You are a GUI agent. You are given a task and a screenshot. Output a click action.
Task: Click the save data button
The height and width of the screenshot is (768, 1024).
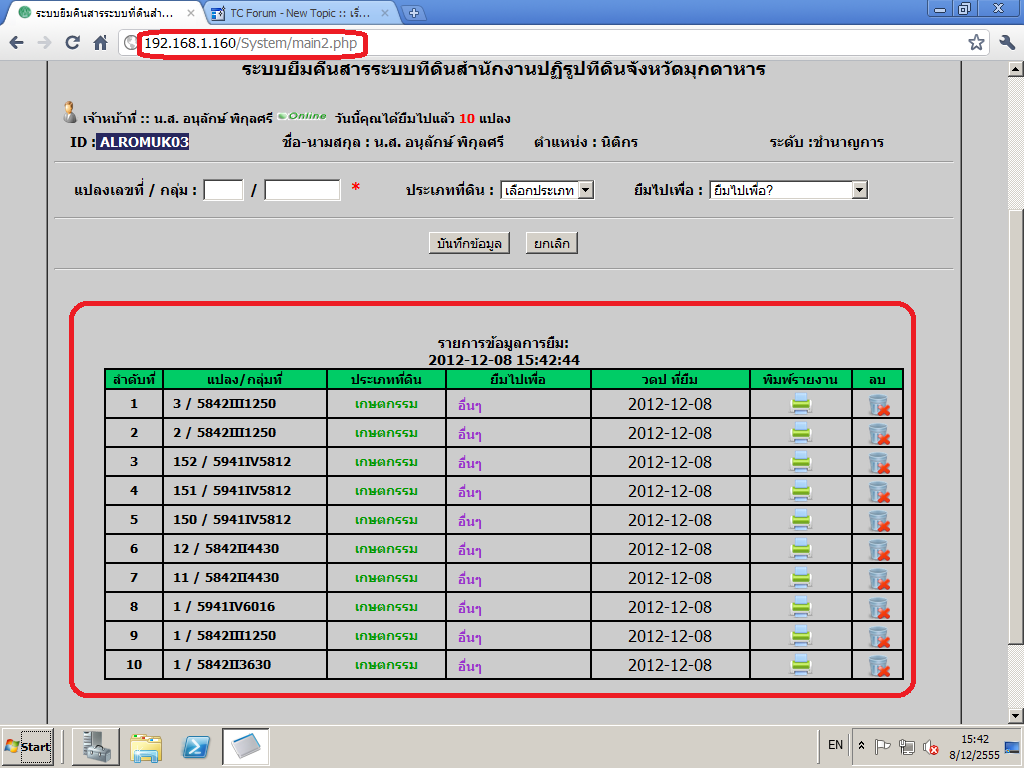469,243
